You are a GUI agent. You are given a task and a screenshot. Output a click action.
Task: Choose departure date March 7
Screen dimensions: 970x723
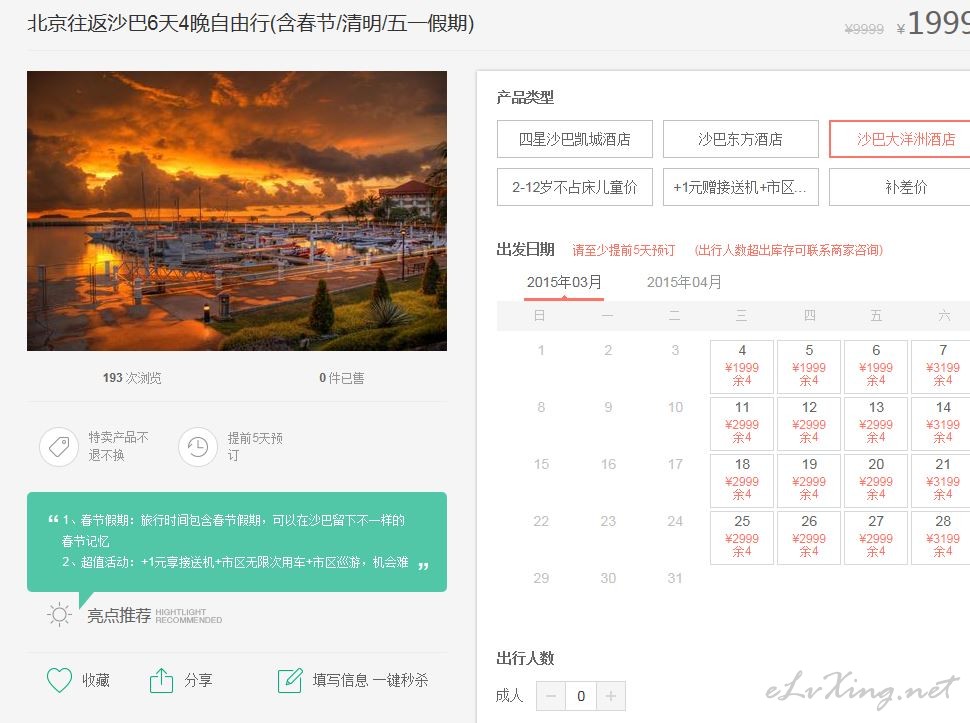[x=941, y=367]
